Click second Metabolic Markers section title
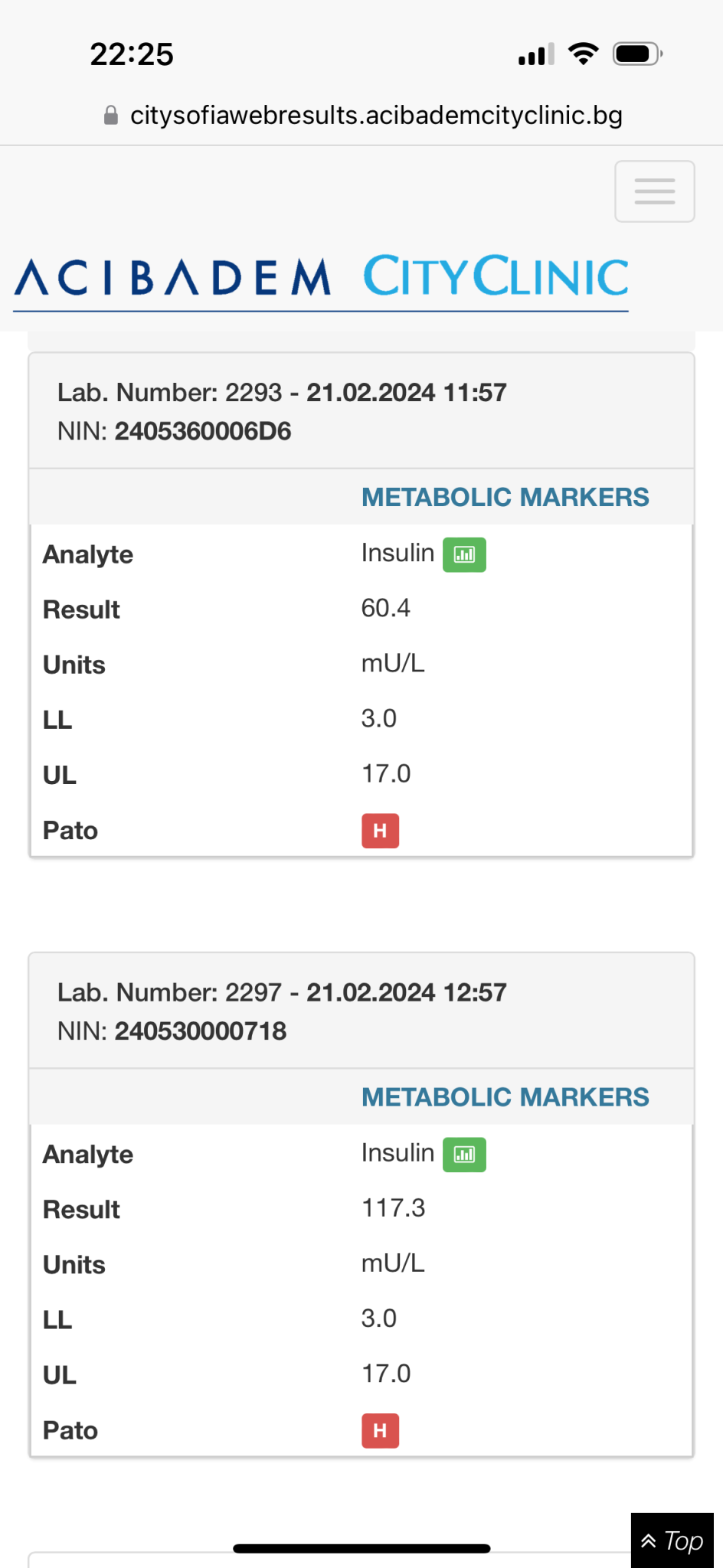 [x=505, y=1098]
